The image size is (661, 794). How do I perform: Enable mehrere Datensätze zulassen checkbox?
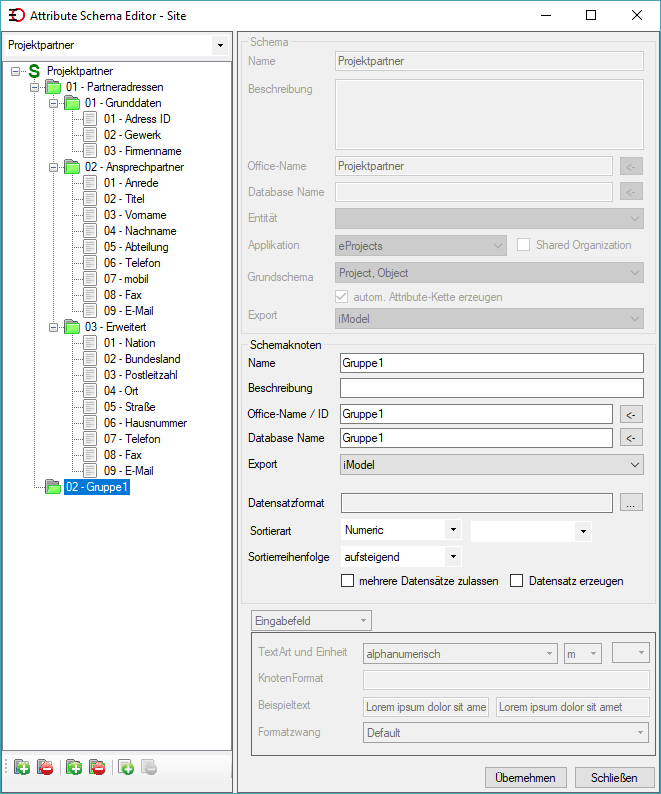point(347,580)
